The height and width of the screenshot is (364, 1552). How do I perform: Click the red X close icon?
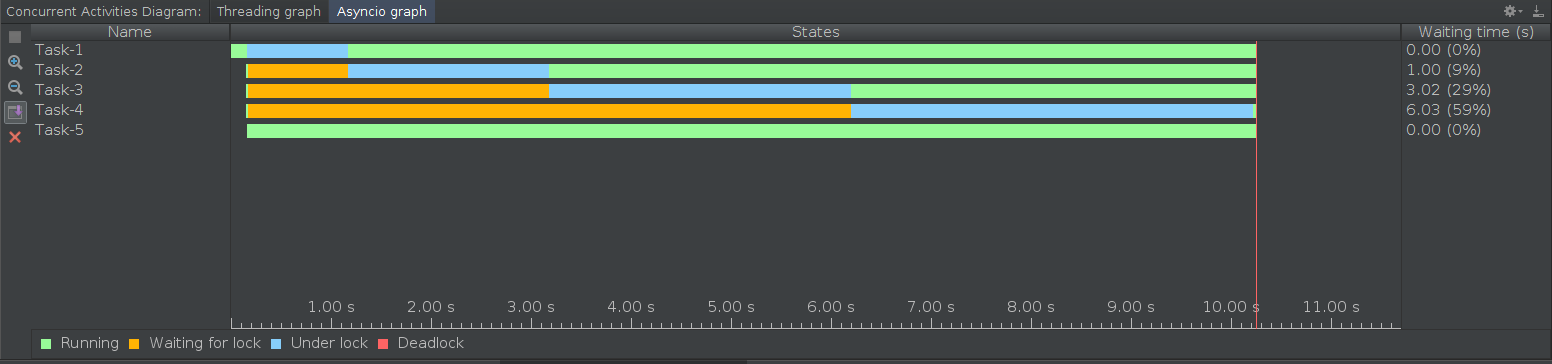point(15,137)
